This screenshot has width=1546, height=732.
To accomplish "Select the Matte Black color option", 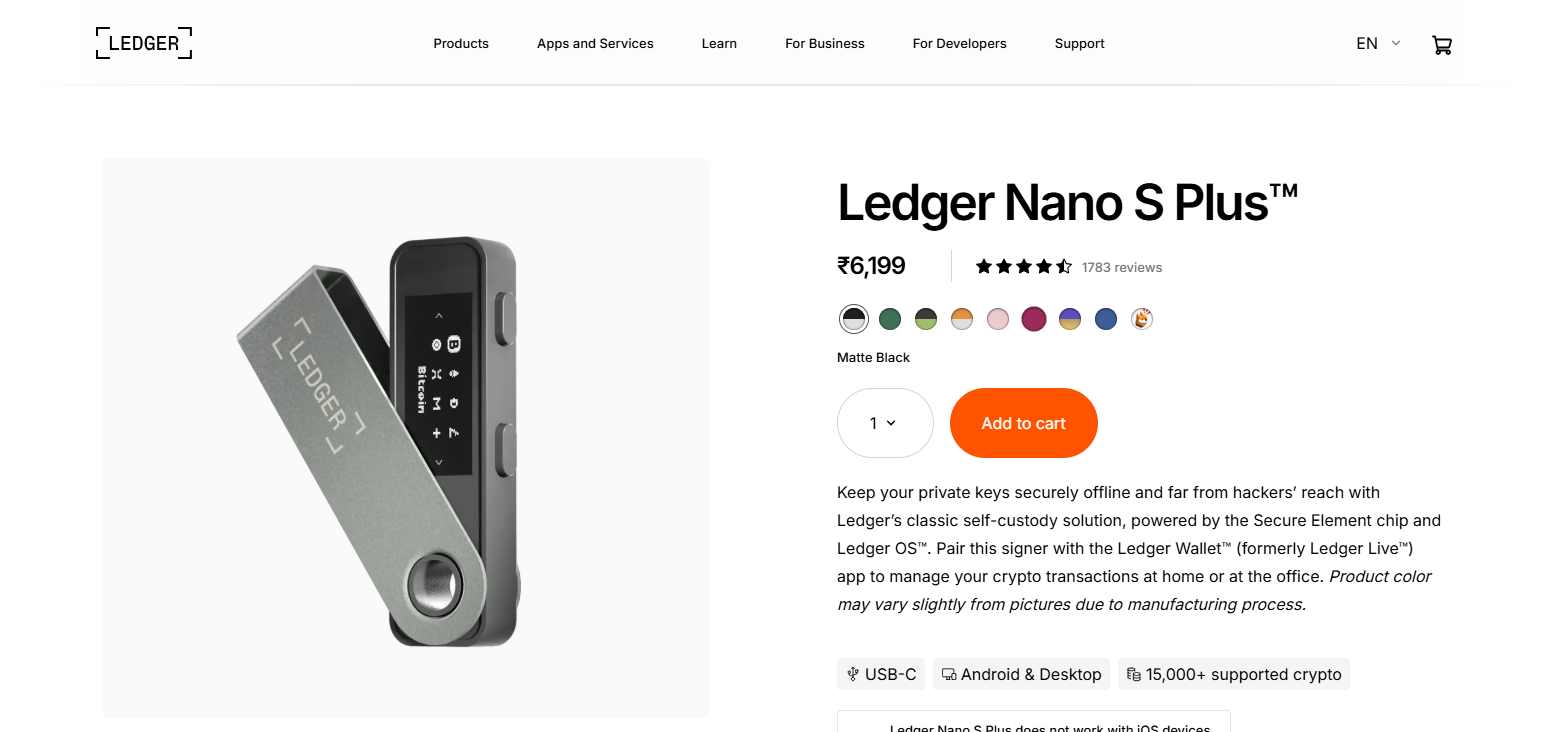I will (x=853, y=318).
